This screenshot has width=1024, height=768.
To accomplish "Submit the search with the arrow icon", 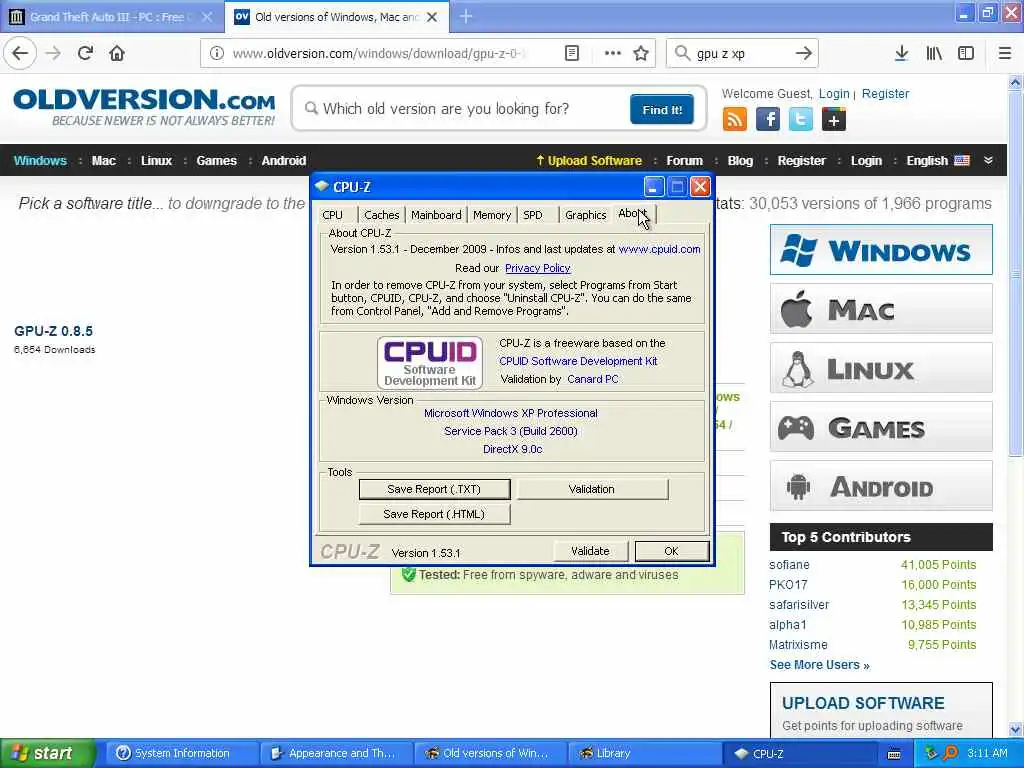I will [x=803, y=54].
